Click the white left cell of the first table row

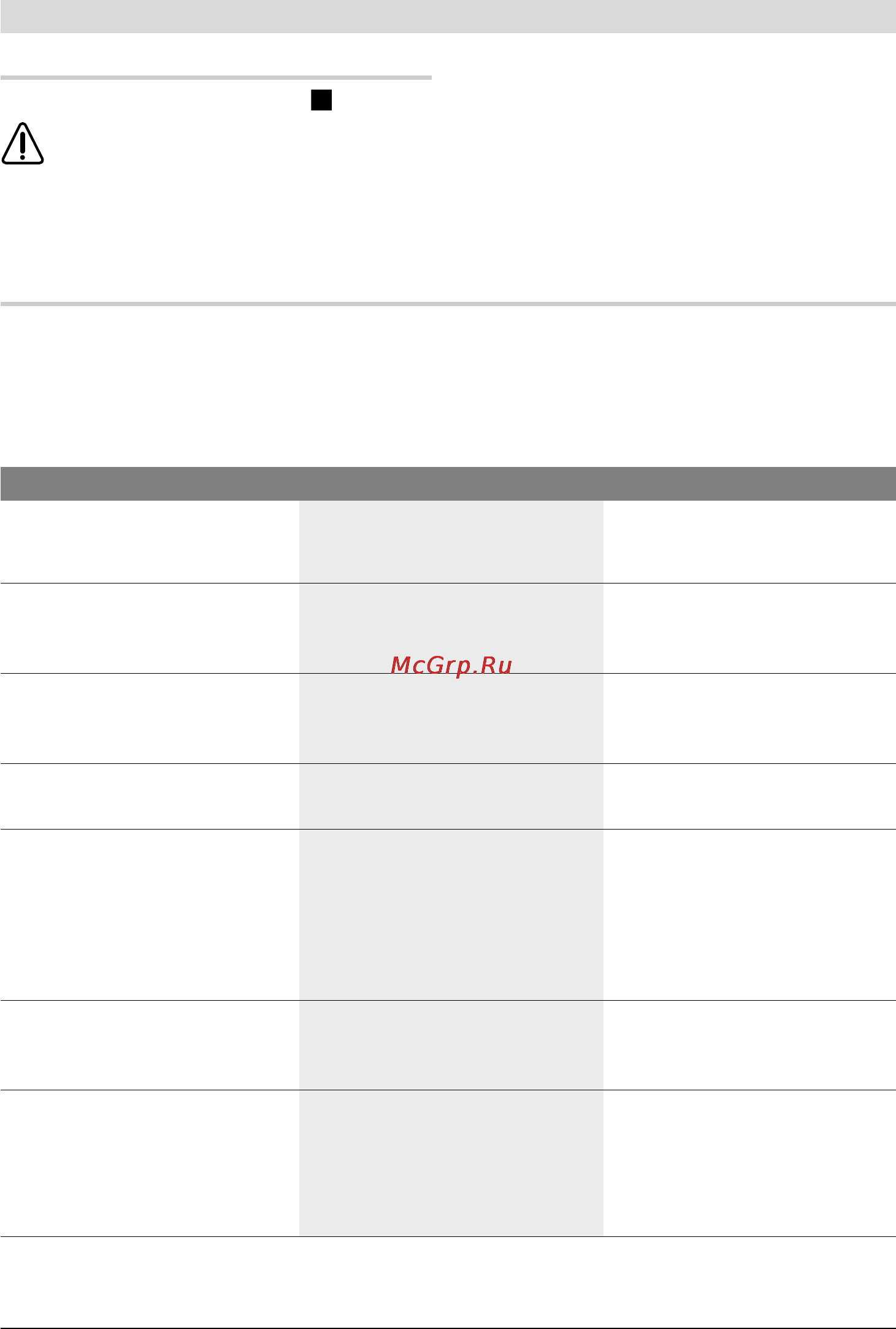pyautogui.click(x=150, y=542)
